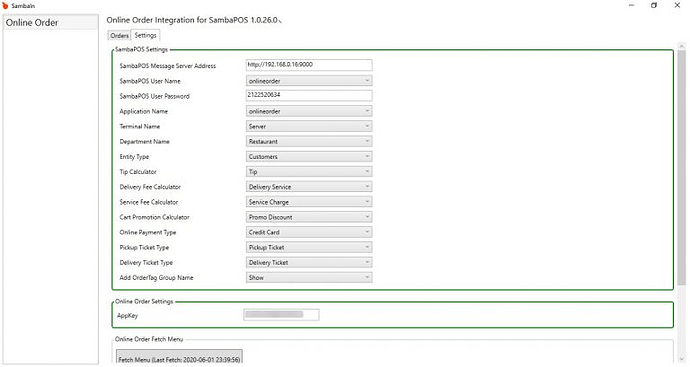Image resolution: width=690 pixels, height=367 pixels.
Task: Open the Delivery Fee Calculator dropdown
Action: (x=309, y=187)
